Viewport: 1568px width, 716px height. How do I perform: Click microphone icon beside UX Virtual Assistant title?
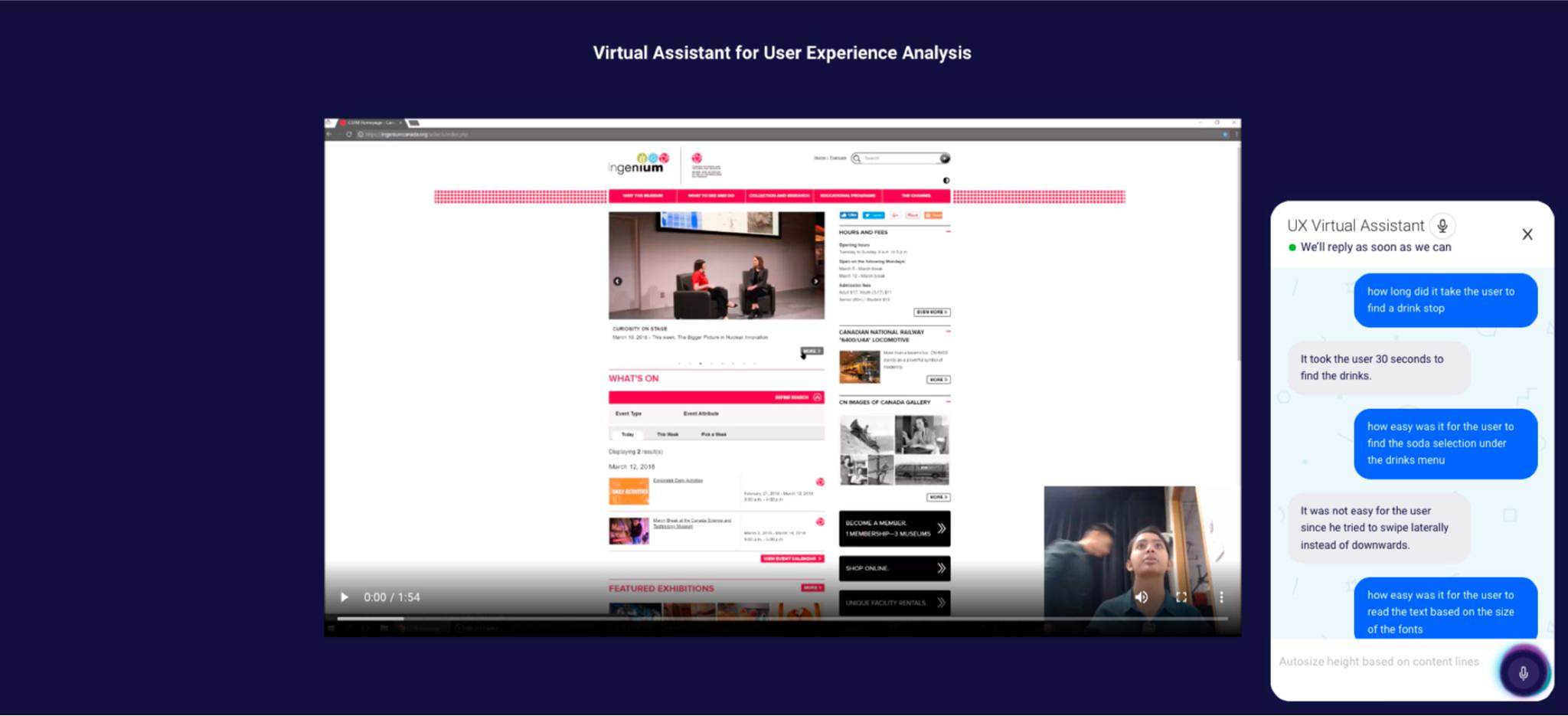pyautogui.click(x=1442, y=226)
